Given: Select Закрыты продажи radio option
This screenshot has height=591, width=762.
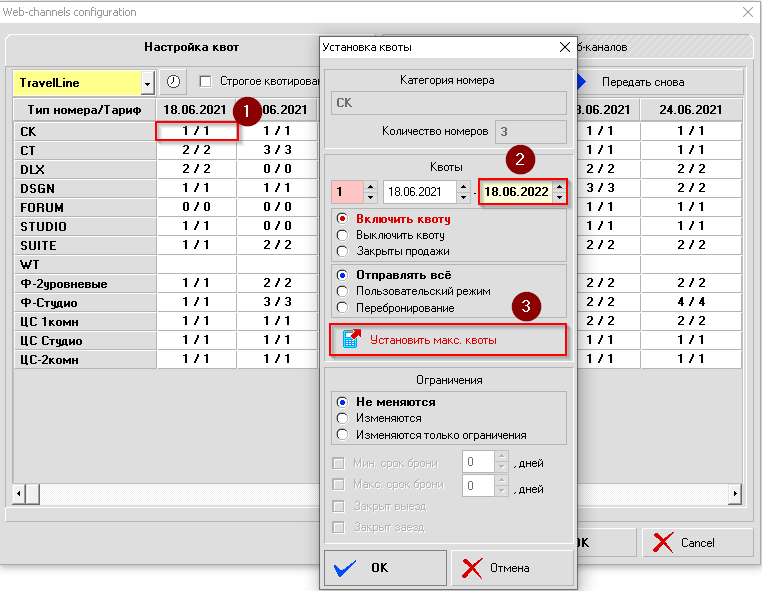Looking at the screenshot, I should click(x=343, y=251).
